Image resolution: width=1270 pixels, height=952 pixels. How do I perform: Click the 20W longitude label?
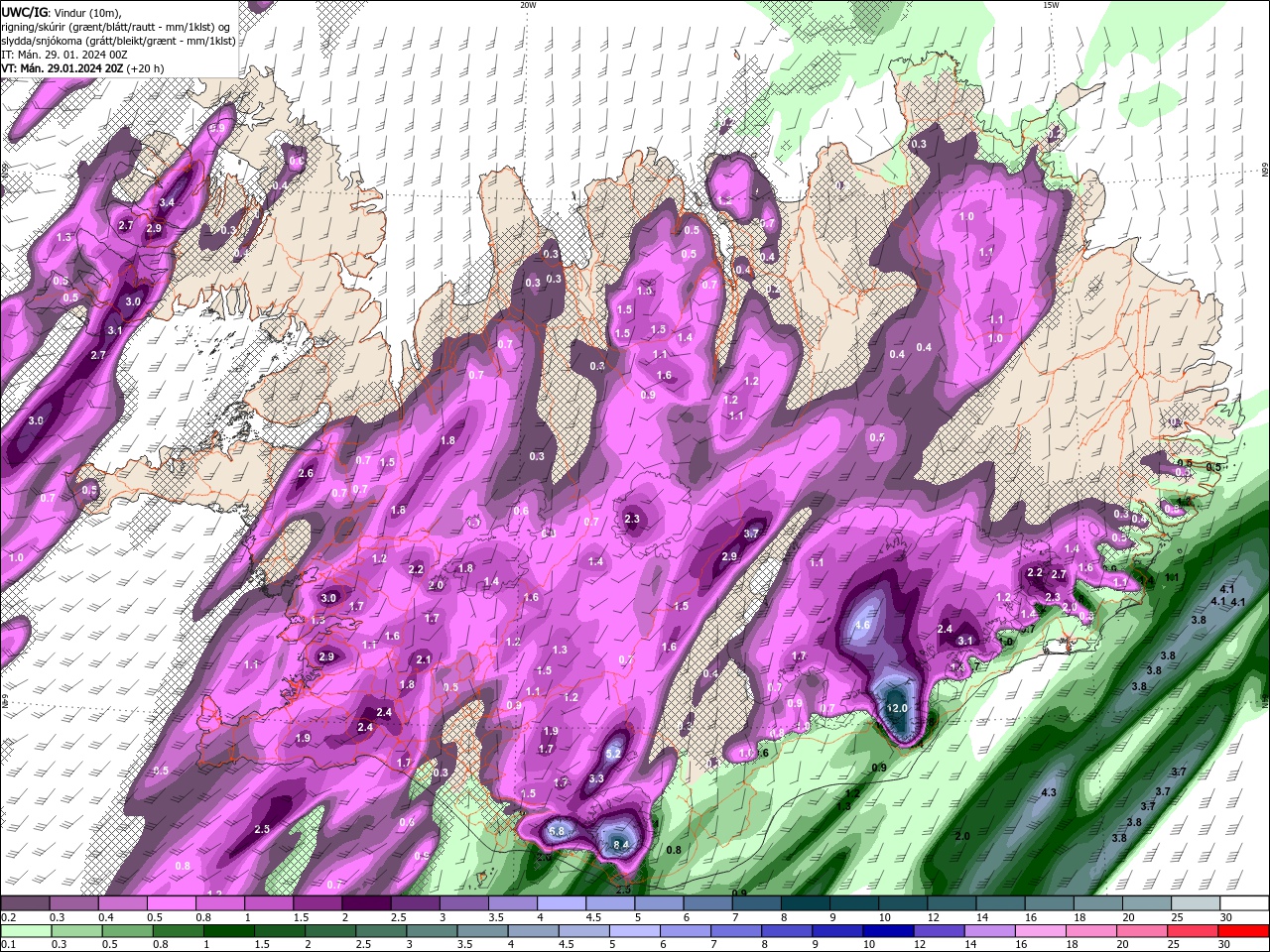click(528, 5)
